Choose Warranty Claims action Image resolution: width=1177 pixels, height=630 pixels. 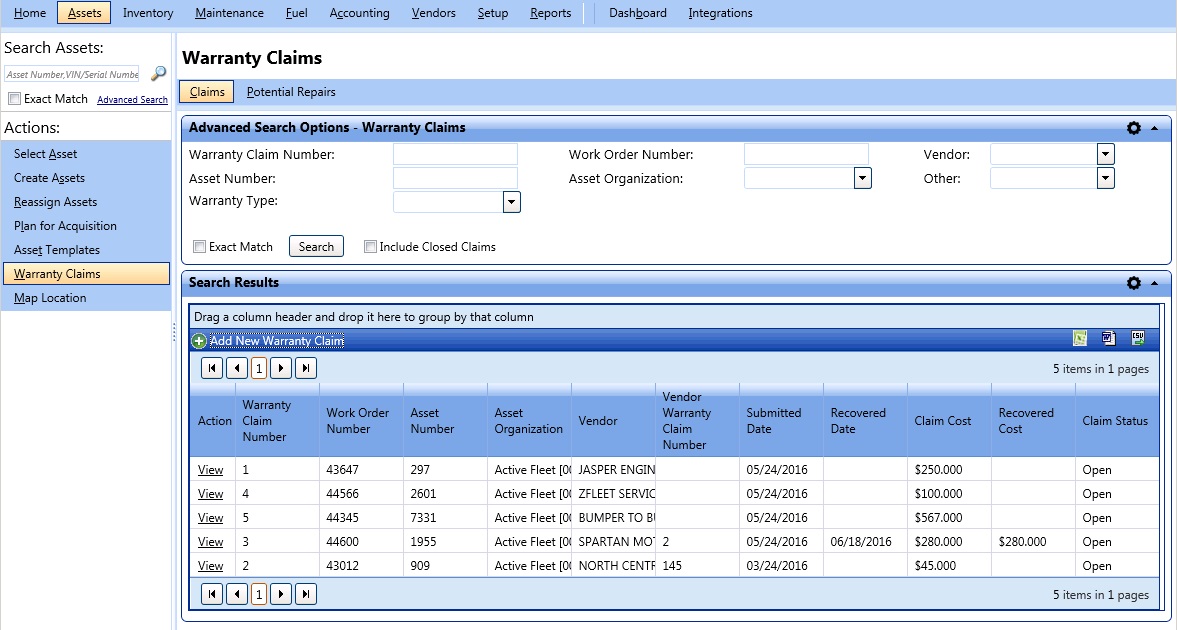86,274
